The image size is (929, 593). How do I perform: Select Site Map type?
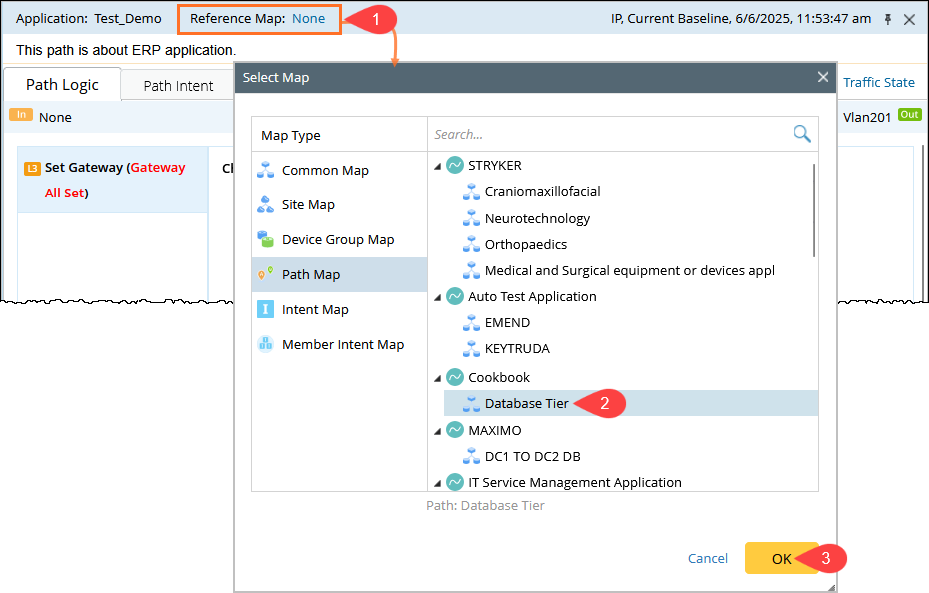(308, 205)
